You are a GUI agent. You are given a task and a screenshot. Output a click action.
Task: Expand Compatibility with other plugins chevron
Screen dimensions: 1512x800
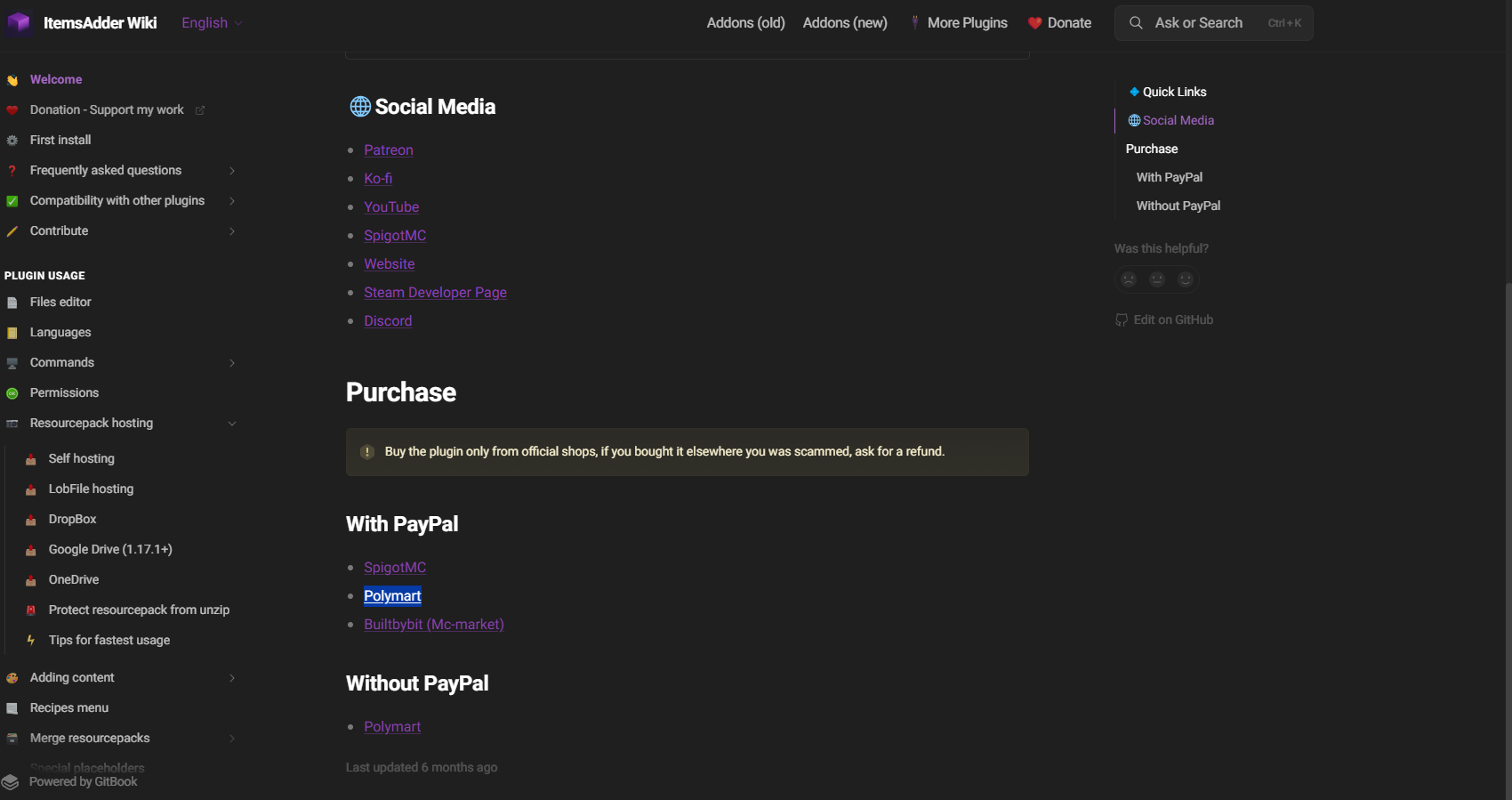[x=232, y=201]
